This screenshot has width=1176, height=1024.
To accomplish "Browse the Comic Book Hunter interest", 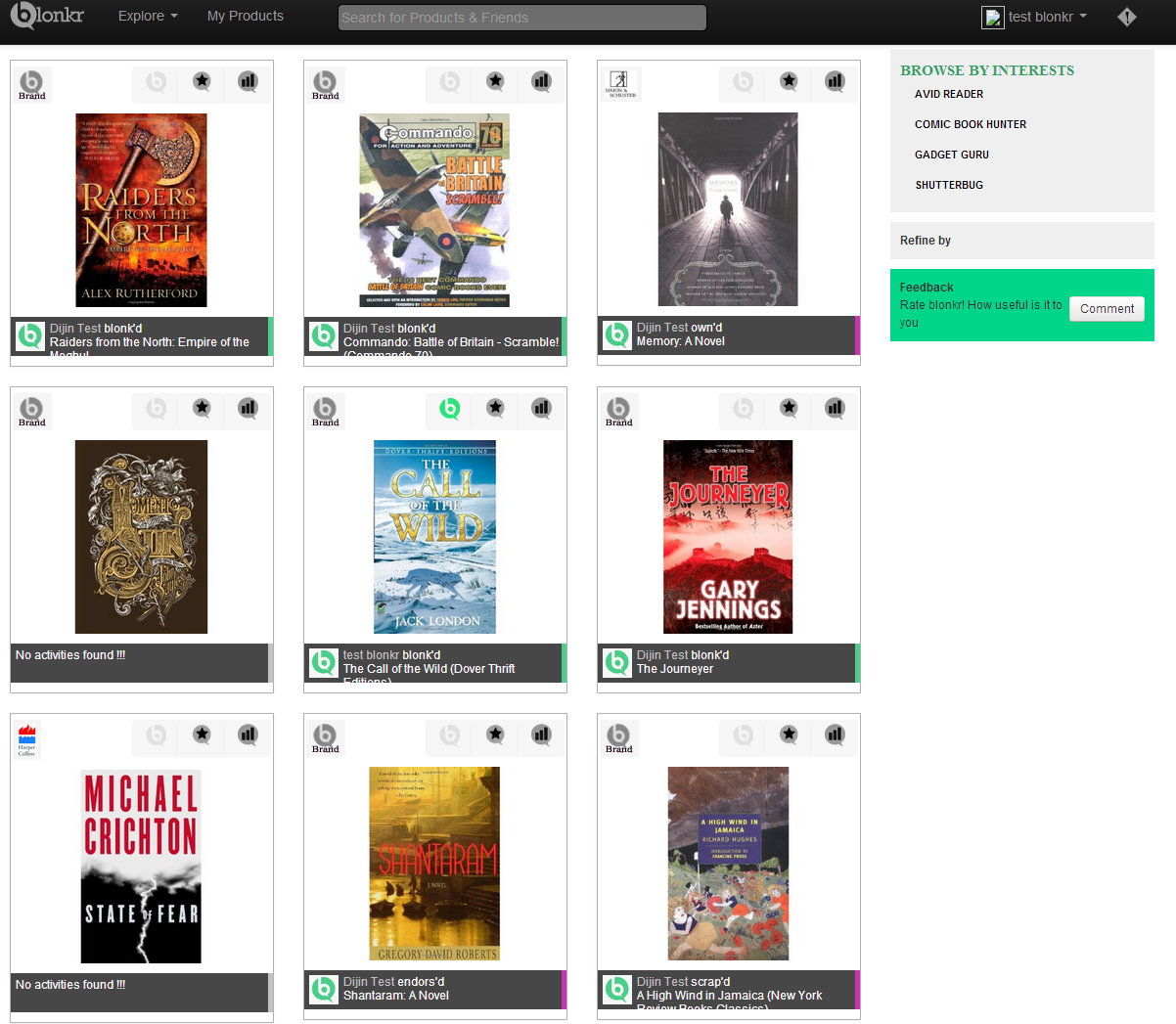I will click(x=971, y=124).
